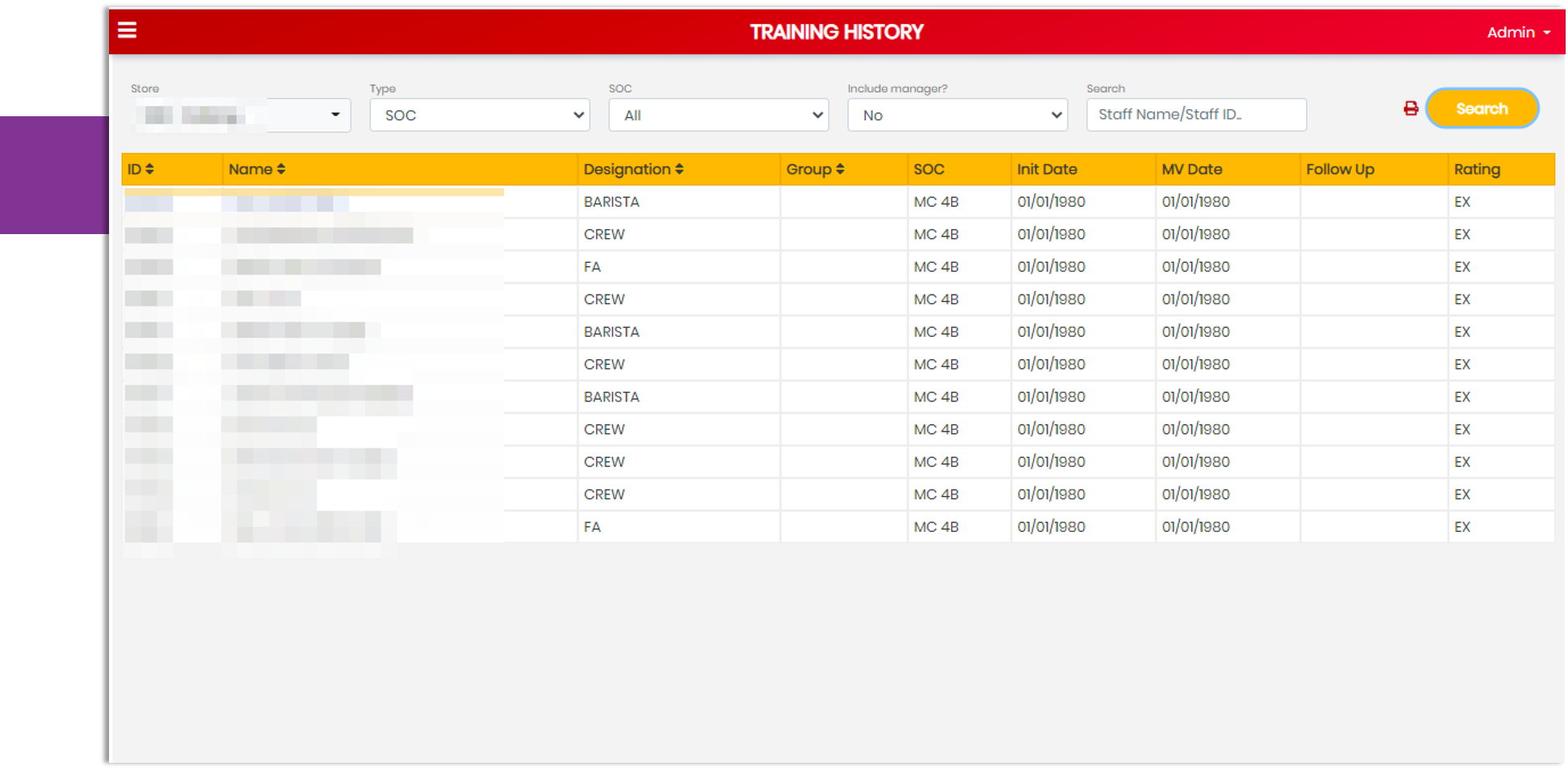The height and width of the screenshot is (770, 1568).
Task: Sort the table by Group column
Action: click(815, 169)
